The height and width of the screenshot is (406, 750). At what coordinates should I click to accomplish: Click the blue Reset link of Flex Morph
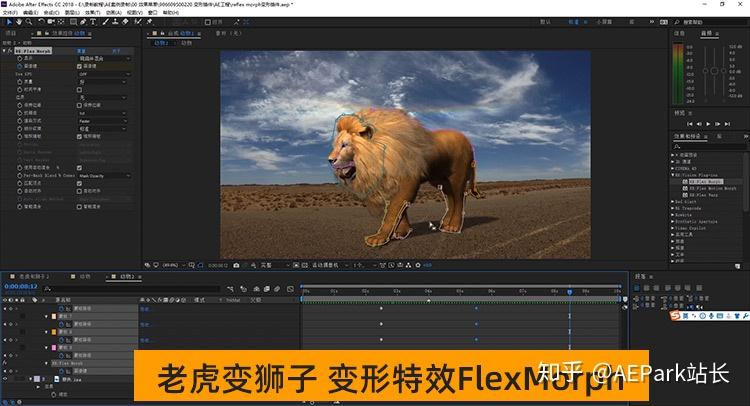click(x=81, y=51)
